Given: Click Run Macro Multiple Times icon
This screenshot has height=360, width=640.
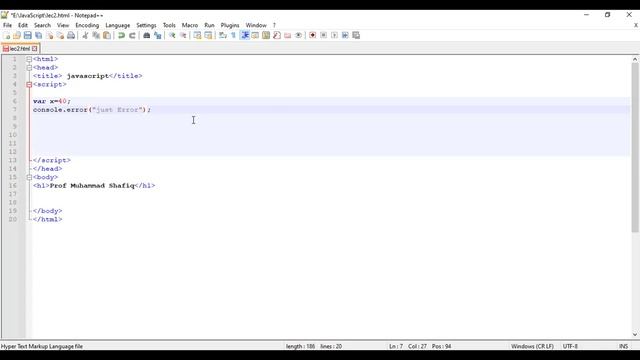Looking at the screenshot, I should (x=345, y=36).
